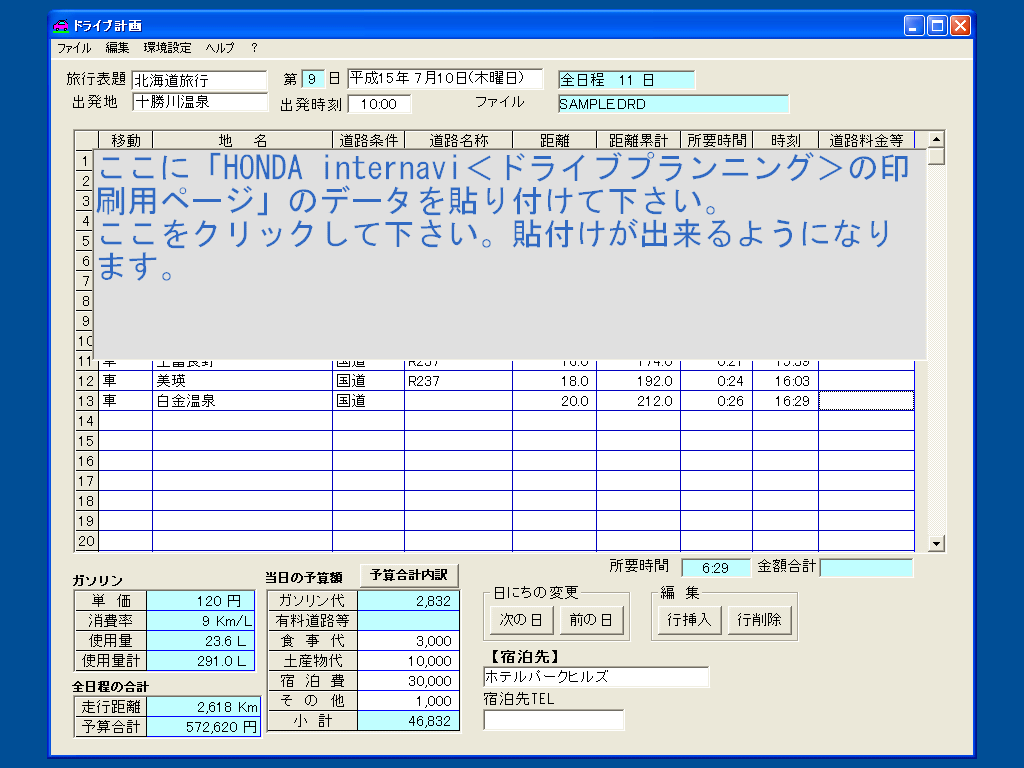Click the 全日程 11 日 display
The width and height of the screenshot is (1024, 768).
click(626, 80)
